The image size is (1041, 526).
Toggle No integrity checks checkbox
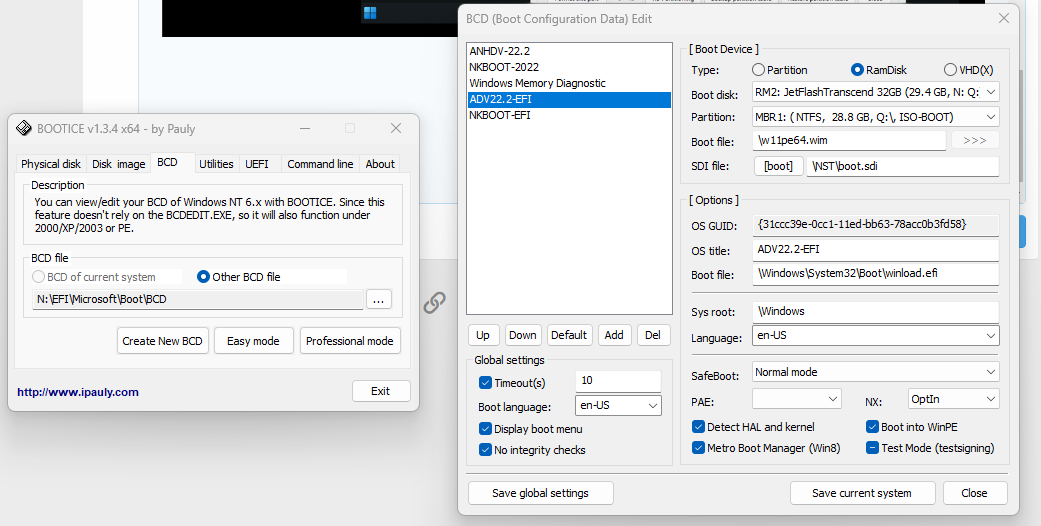click(485, 450)
